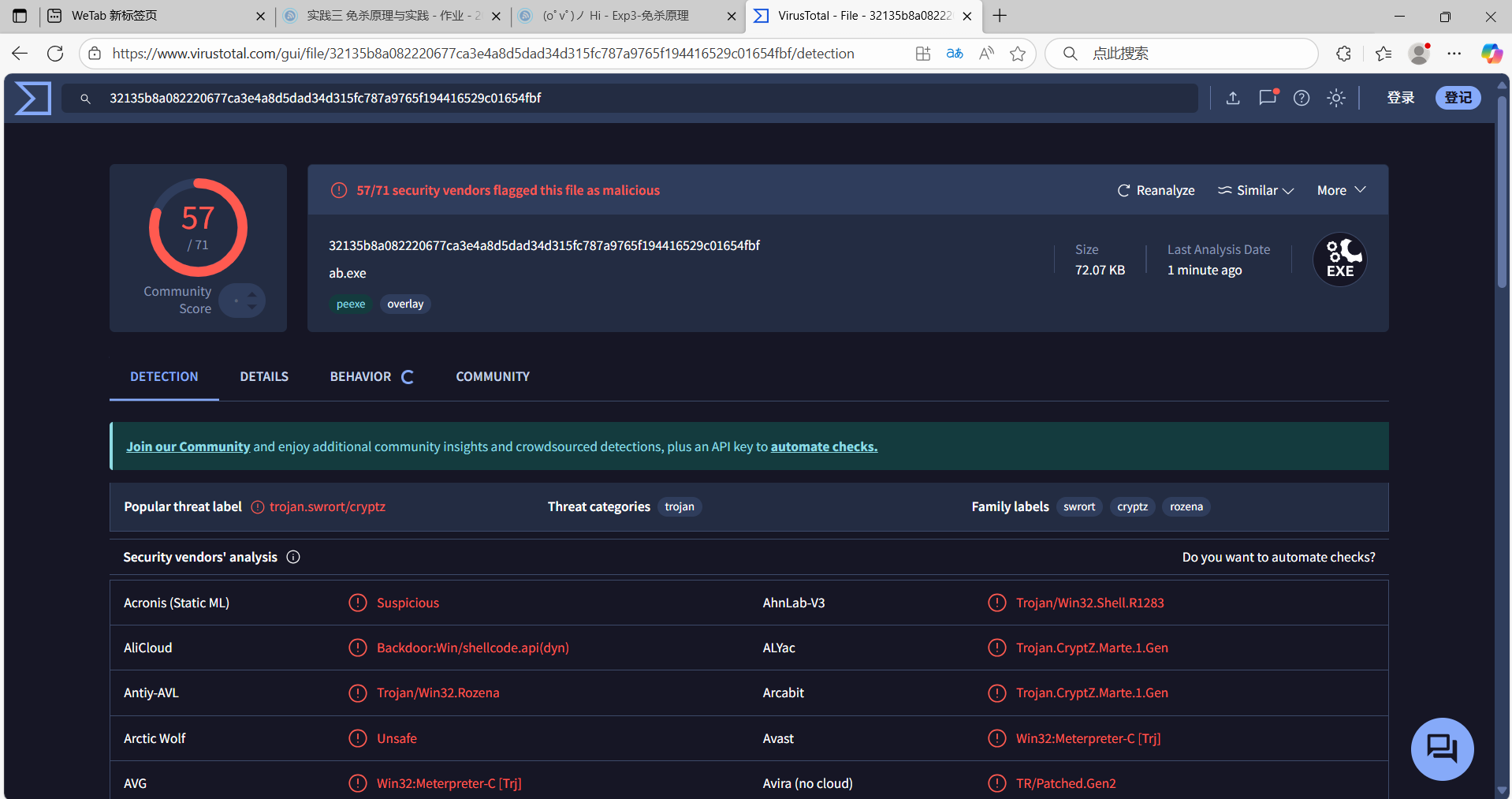The width and height of the screenshot is (1512, 799).
Task: Click the Trojan/Win32.Shell.R1283 detection text
Action: pyautogui.click(x=1089, y=603)
